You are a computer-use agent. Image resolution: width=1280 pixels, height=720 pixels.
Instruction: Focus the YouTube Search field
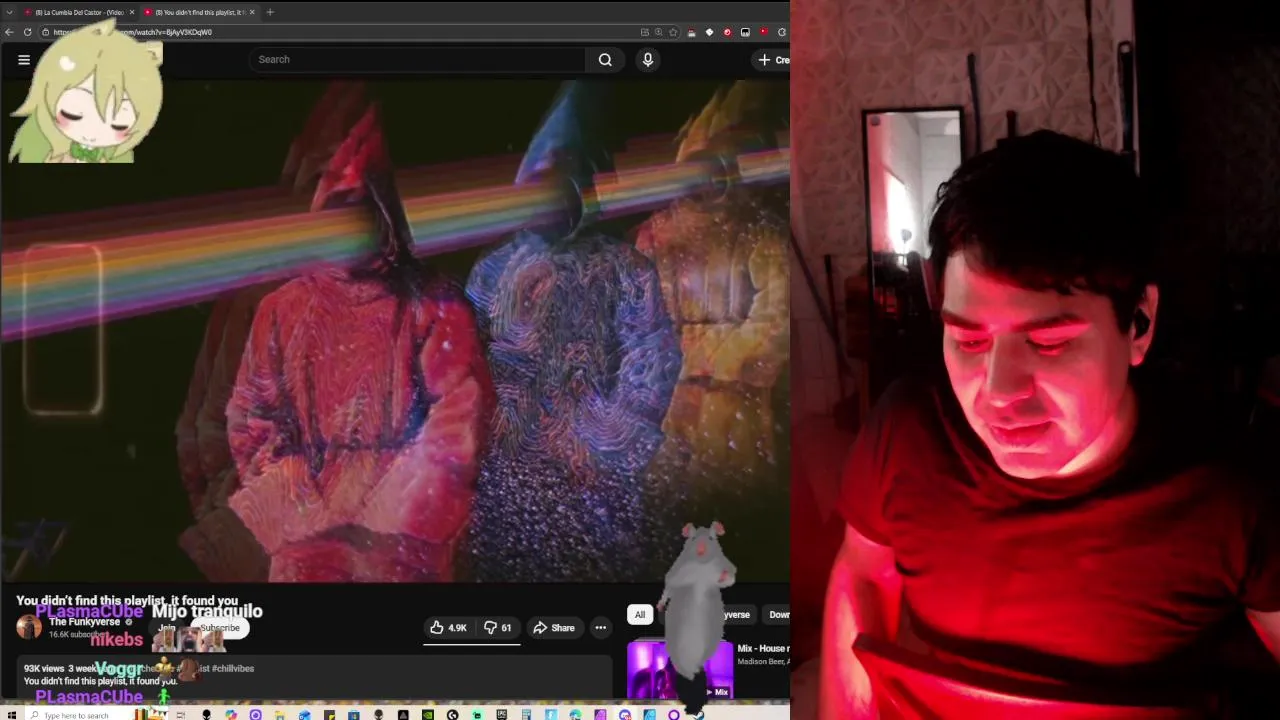(417, 60)
